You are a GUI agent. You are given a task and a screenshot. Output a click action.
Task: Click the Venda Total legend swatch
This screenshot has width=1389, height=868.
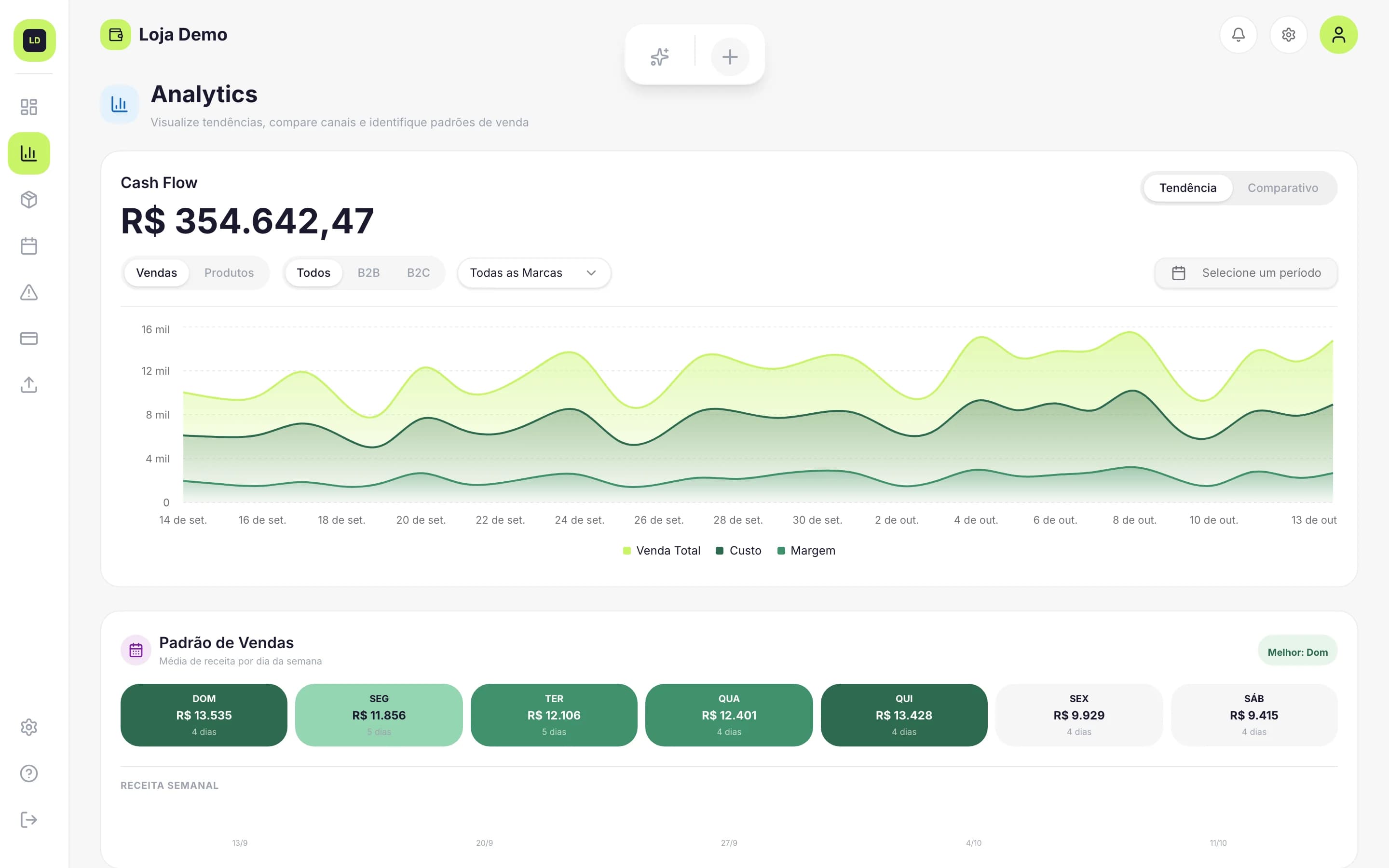pos(627,551)
